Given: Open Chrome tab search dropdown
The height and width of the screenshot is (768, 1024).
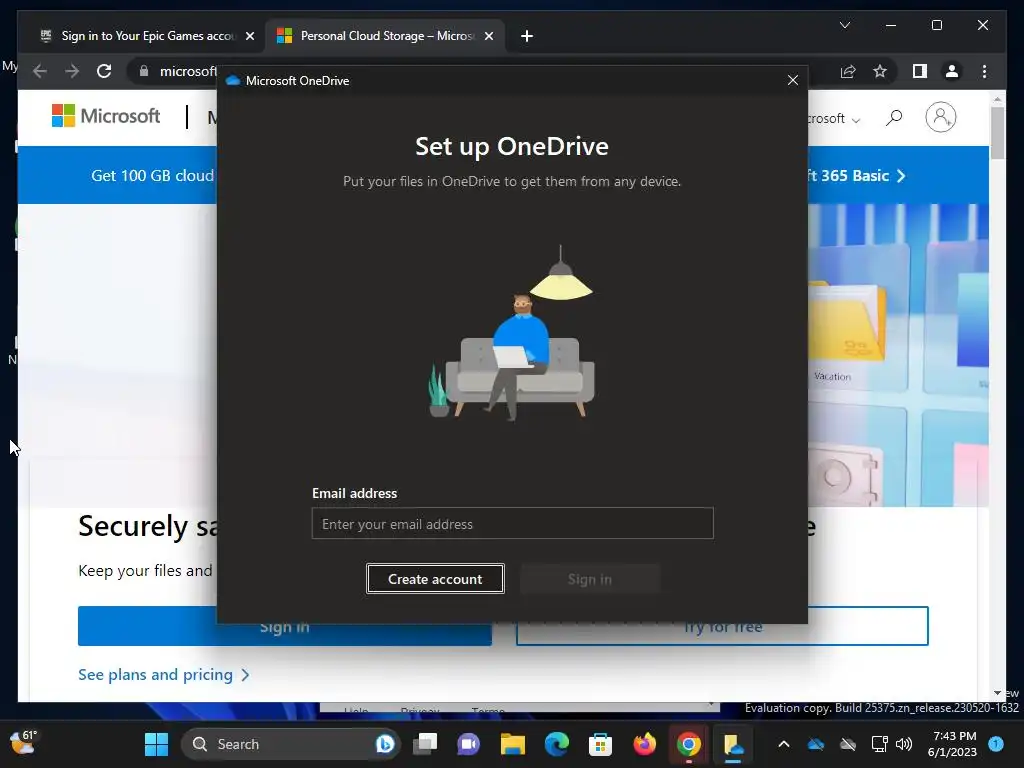Looking at the screenshot, I should coord(844,25).
